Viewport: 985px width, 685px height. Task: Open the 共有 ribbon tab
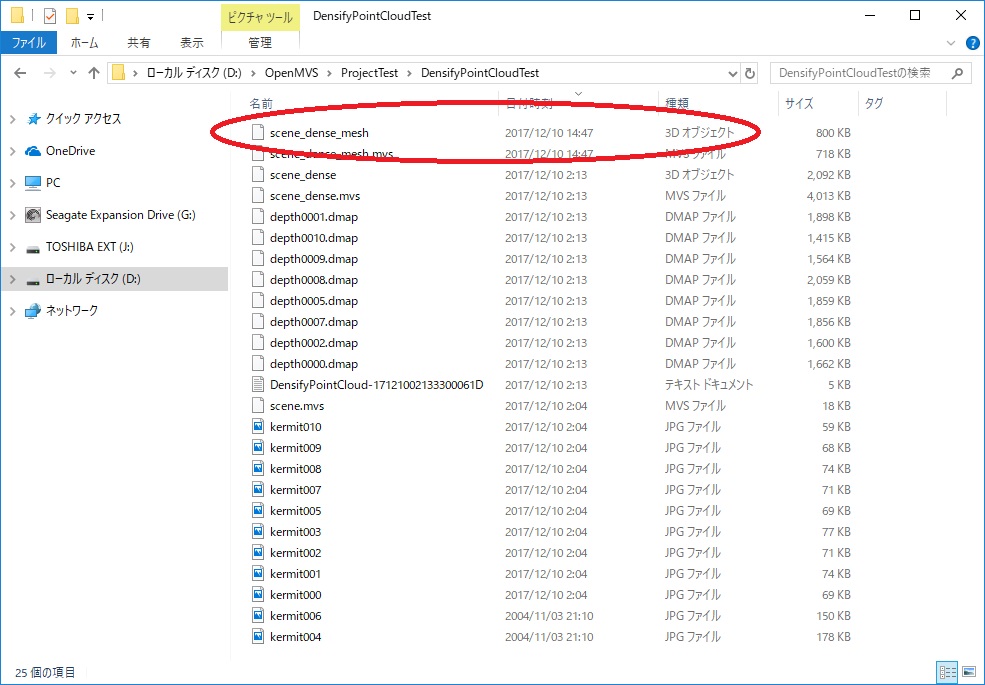pos(139,43)
